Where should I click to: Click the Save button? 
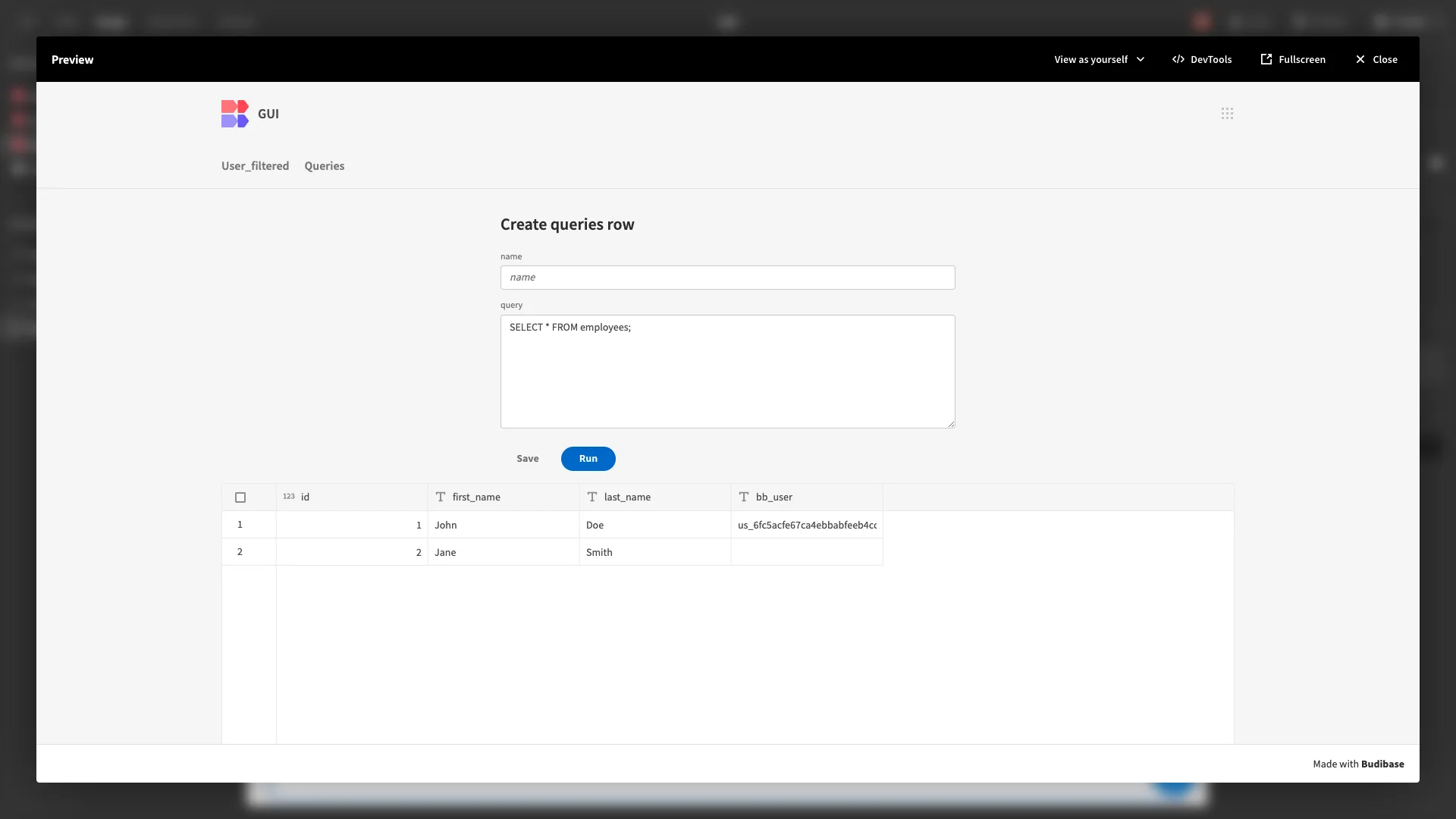point(527,459)
